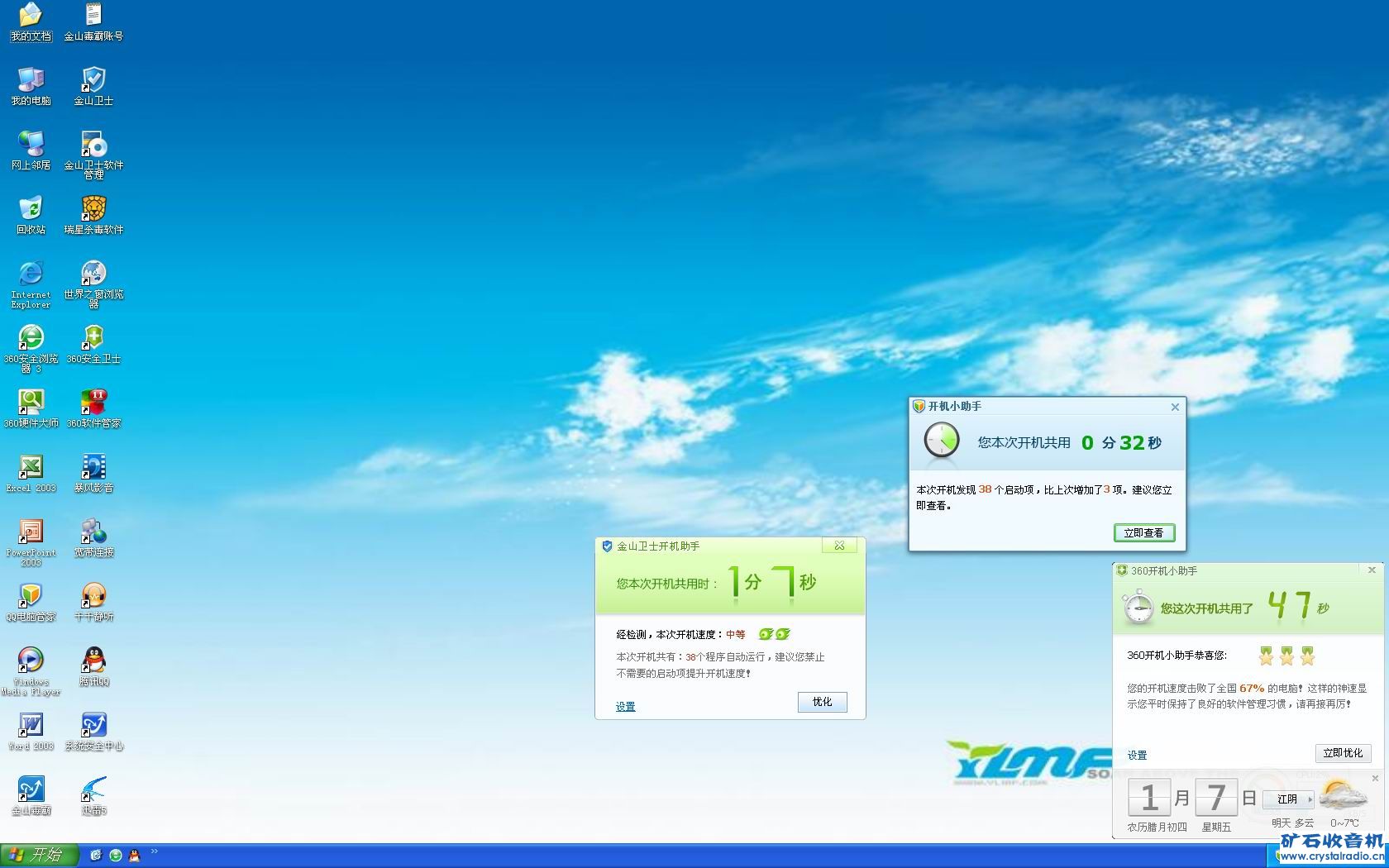The image size is (1389, 868).
Task: Expand the quick launch overflow chevron
Action: click(155, 851)
